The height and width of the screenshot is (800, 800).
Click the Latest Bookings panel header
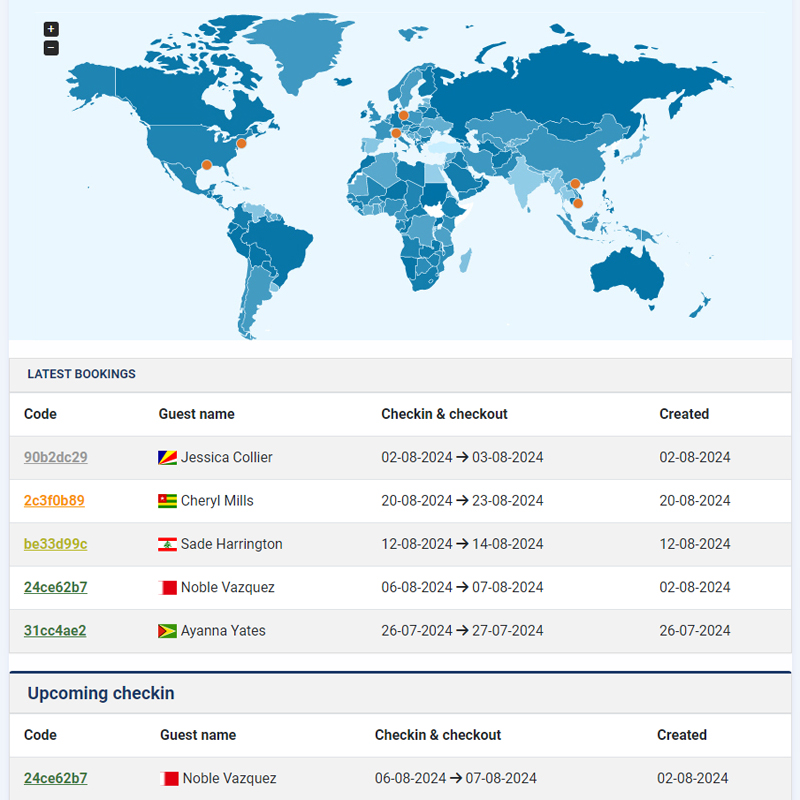click(x=81, y=374)
